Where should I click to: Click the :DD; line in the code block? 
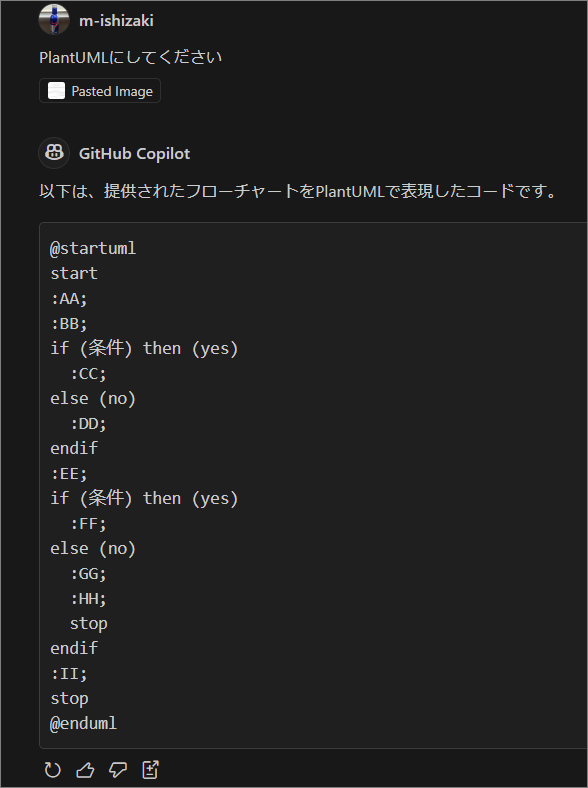tap(88, 424)
